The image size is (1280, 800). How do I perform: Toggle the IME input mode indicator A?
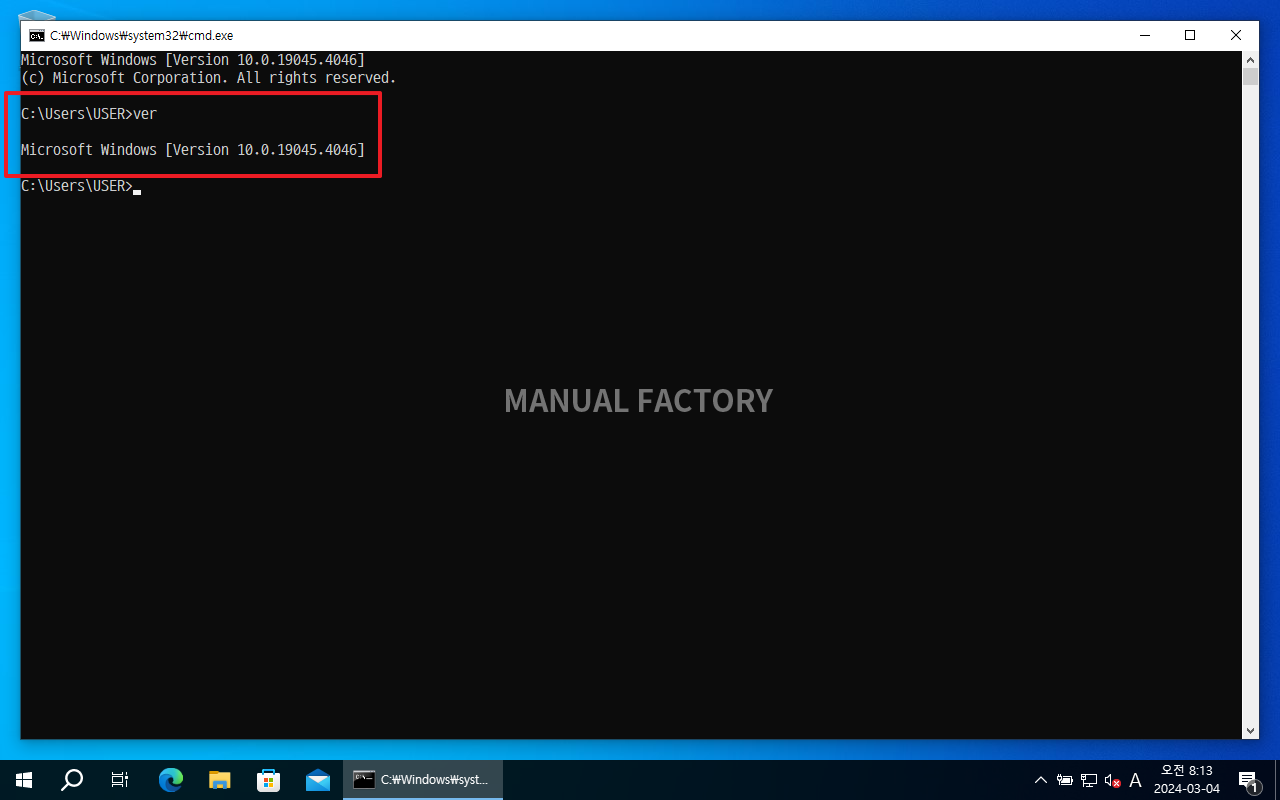(1135, 780)
